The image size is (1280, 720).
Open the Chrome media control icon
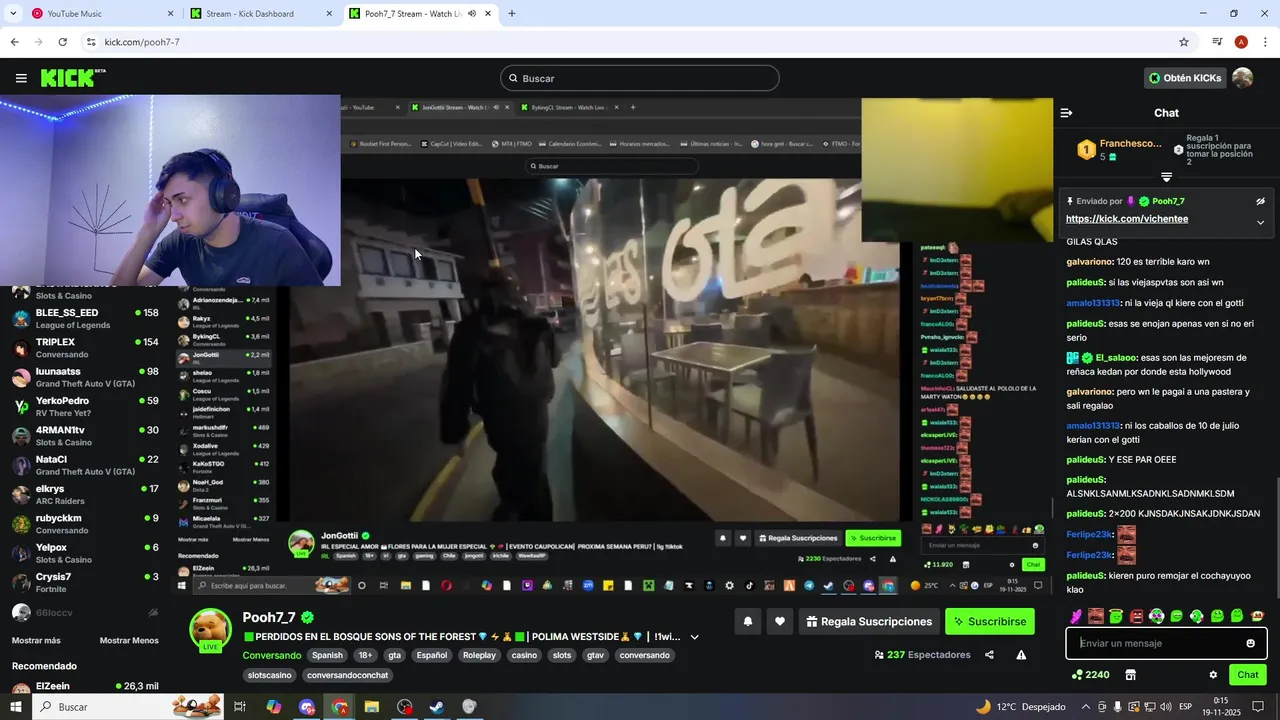click(x=1217, y=42)
